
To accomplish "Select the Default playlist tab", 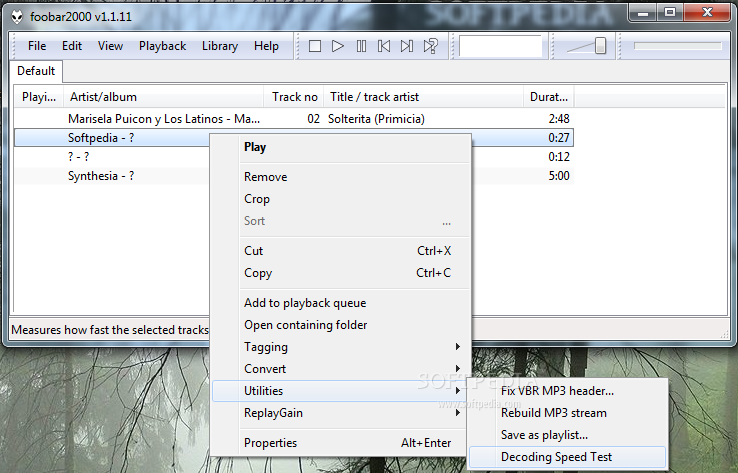I will (36, 71).
